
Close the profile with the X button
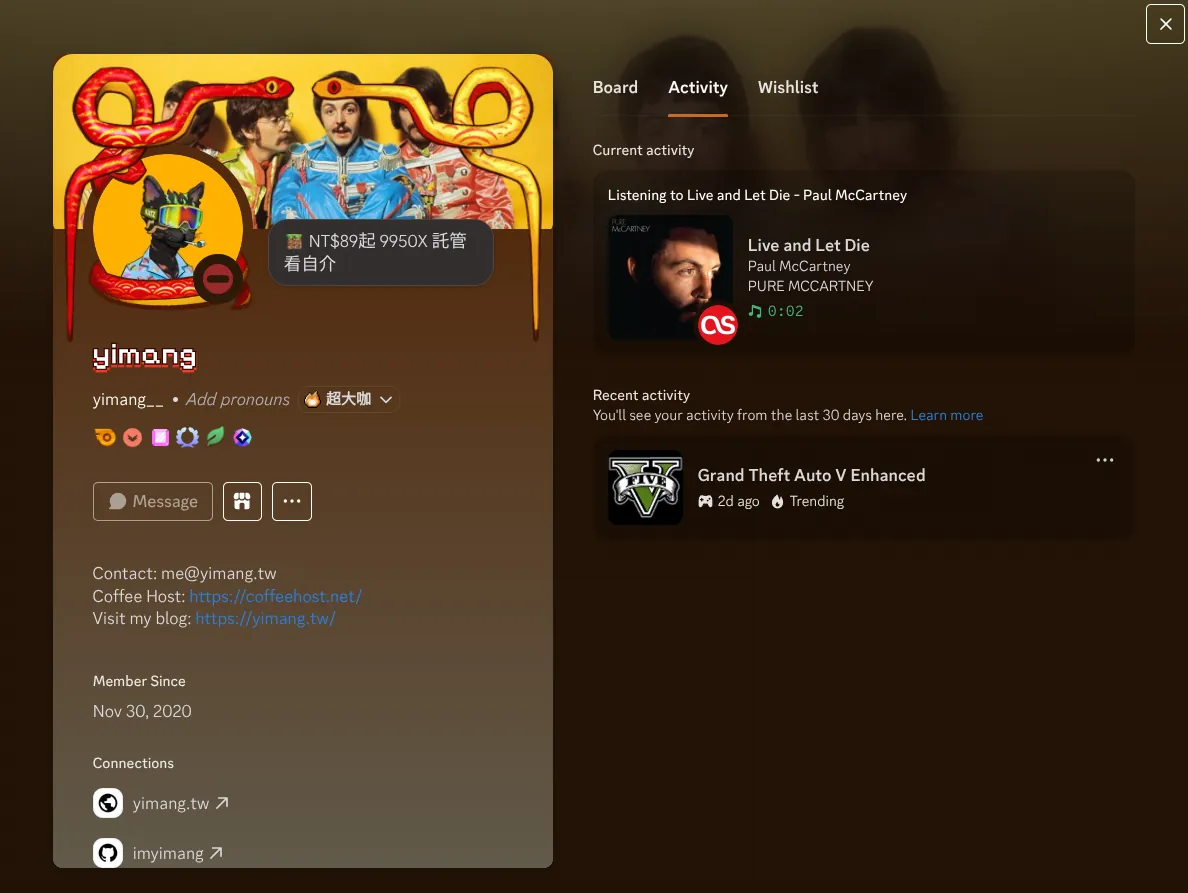click(1165, 24)
